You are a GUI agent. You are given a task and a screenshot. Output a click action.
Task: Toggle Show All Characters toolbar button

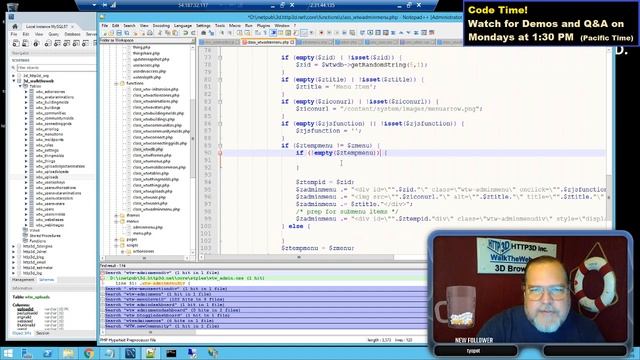tap(265, 33)
